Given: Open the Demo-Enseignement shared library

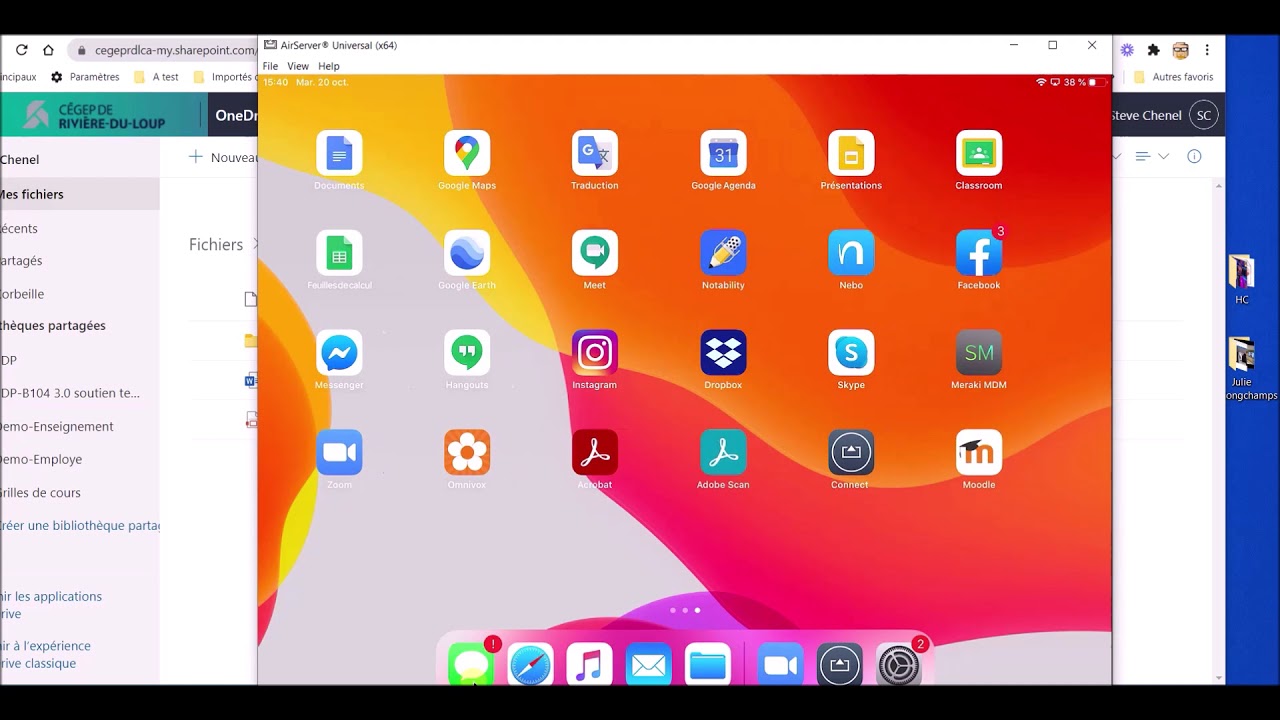Looking at the screenshot, I should 57,426.
